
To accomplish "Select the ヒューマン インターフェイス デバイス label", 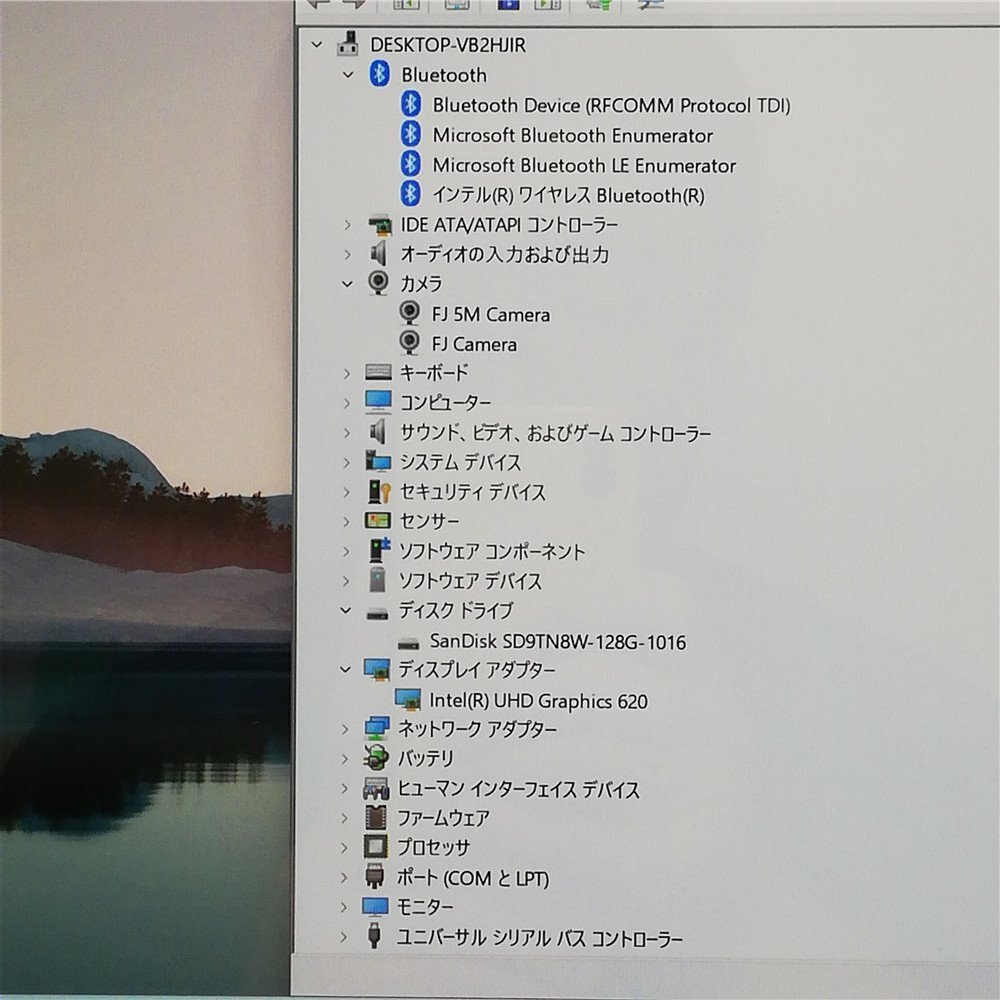I will point(518,789).
